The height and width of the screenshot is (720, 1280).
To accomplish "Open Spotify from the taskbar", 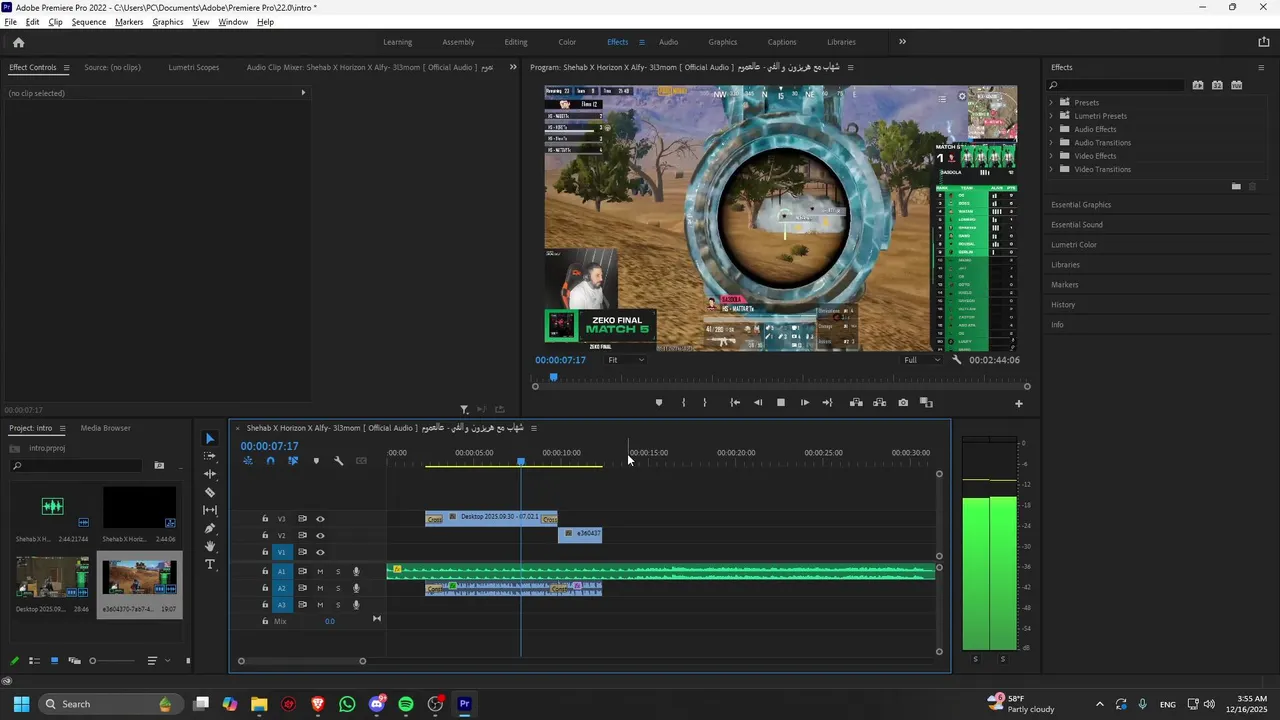I will point(406,704).
